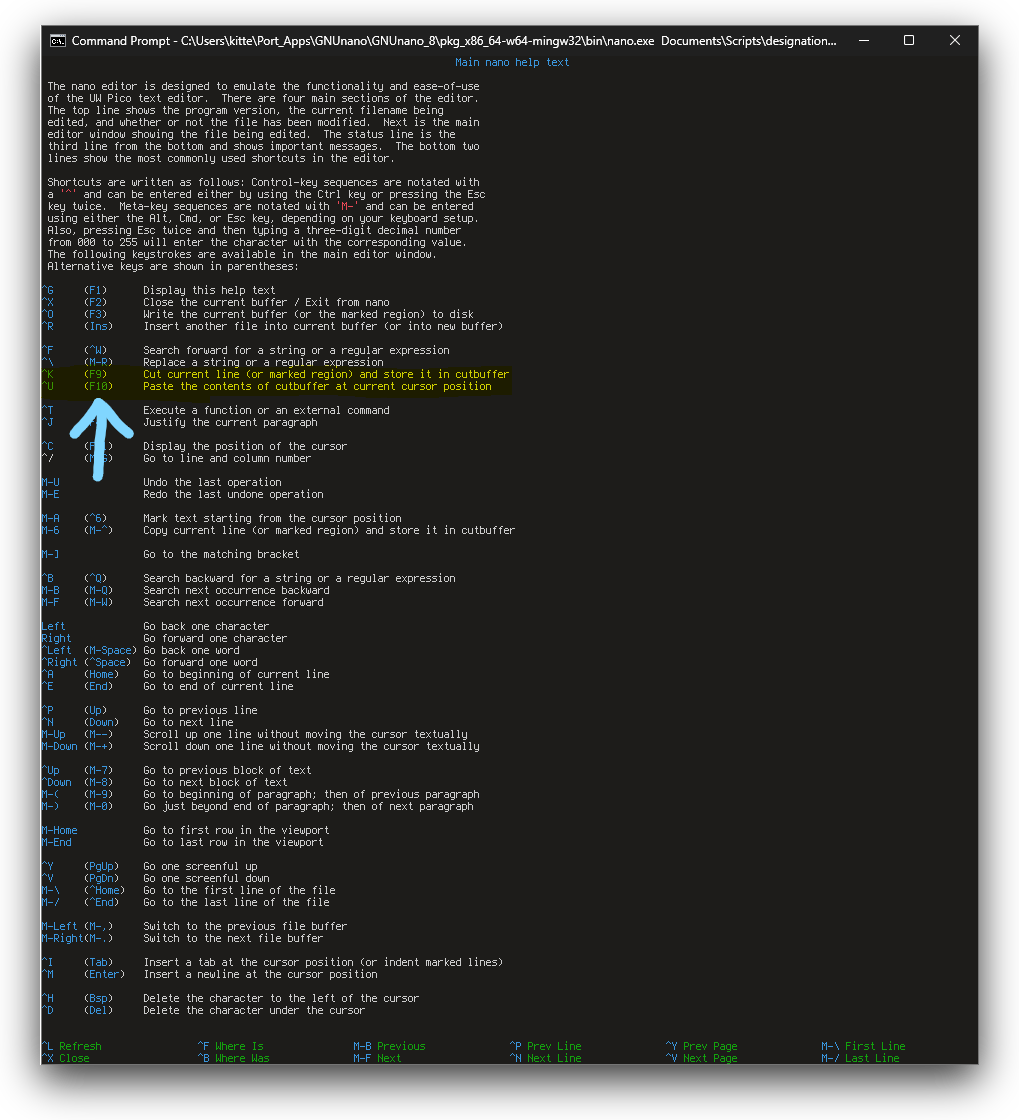The image size is (1019, 1120).
Task: Click 'Display this help text' line
Action: [x=209, y=290]
